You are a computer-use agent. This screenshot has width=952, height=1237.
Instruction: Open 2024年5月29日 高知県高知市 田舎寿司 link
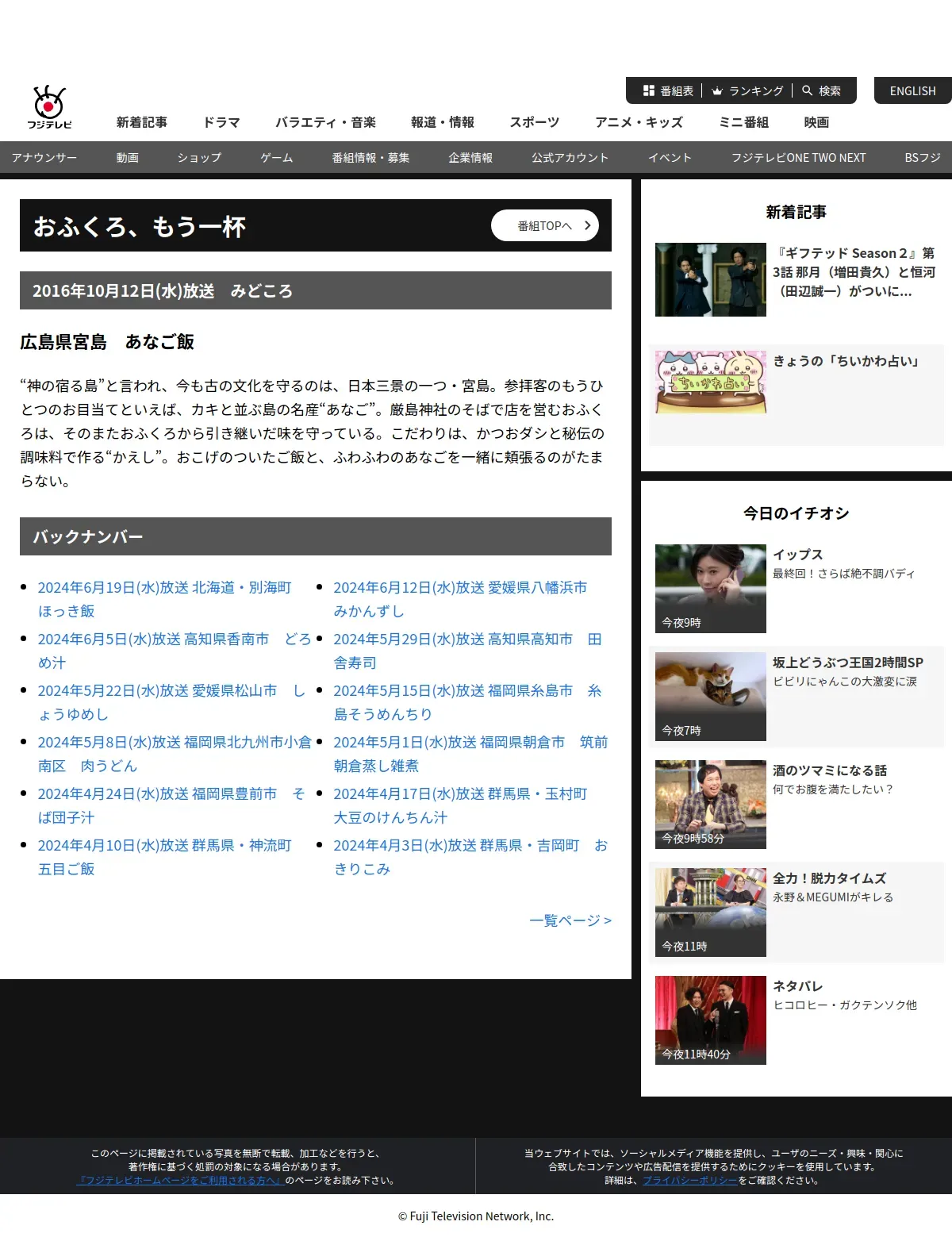coord(467,651)
